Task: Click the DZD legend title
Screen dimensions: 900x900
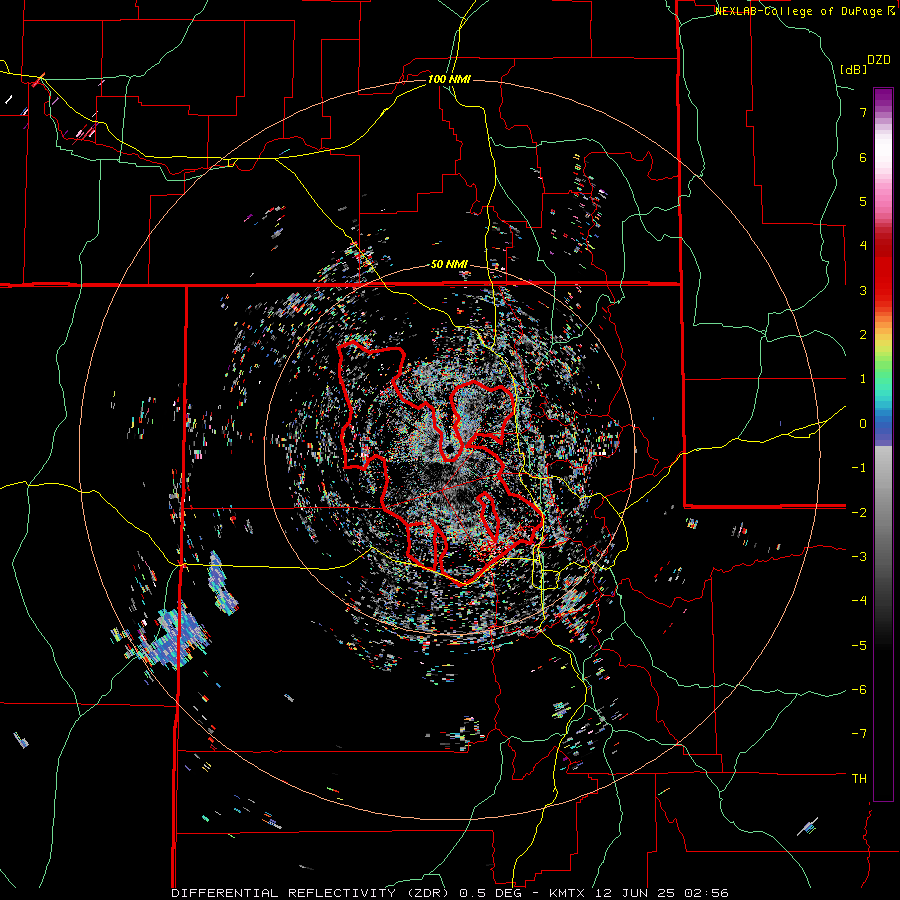Action: coord(879,60)
